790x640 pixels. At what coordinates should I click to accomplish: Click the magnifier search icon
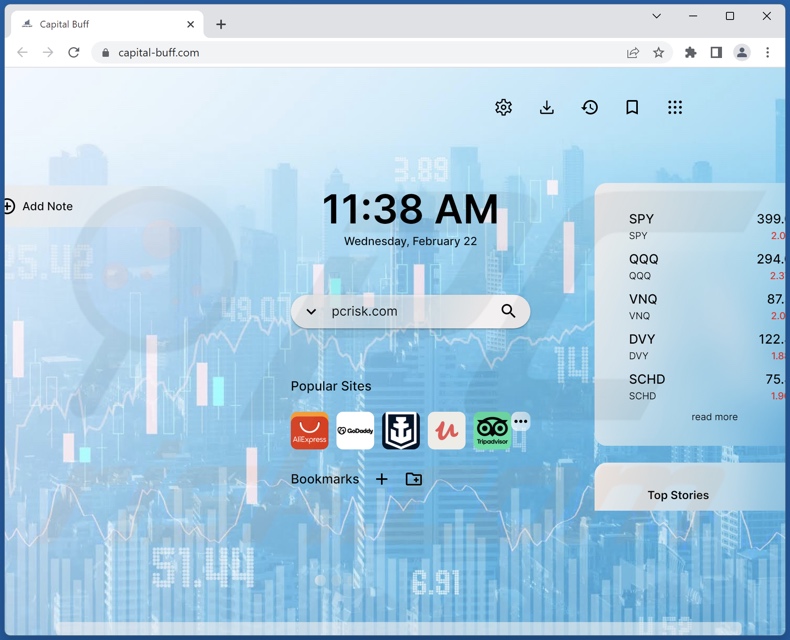[508, 311]
